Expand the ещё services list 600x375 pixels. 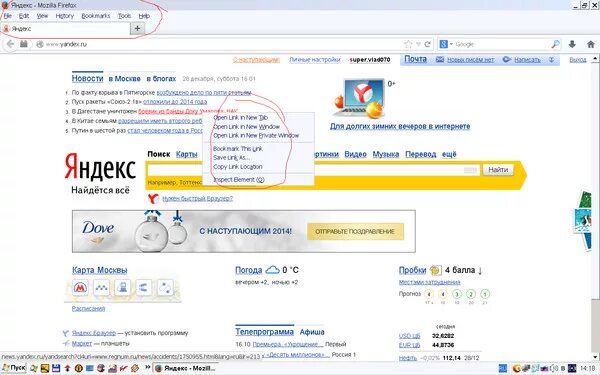click(x=449, y=154)
